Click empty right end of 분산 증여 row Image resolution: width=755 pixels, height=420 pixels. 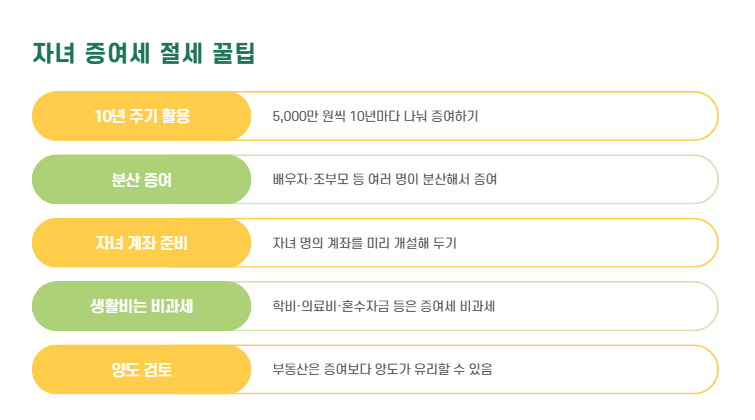point(607,179)
